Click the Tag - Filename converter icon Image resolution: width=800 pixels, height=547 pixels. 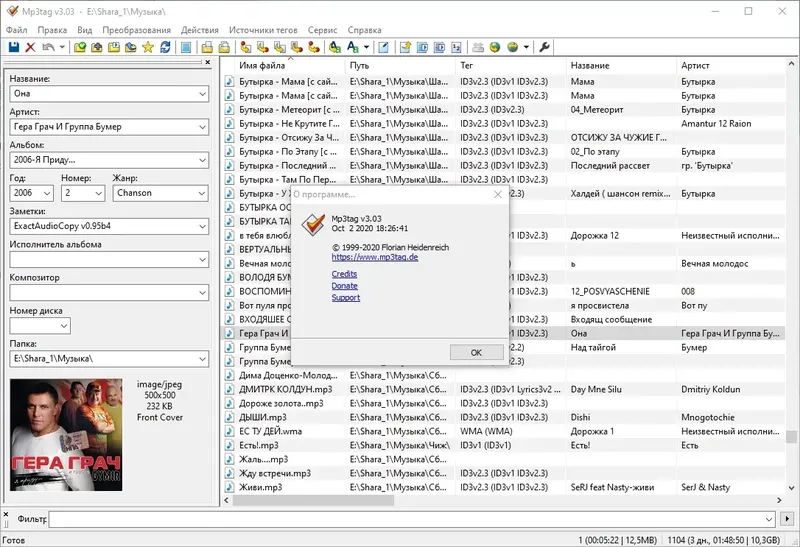246,47
